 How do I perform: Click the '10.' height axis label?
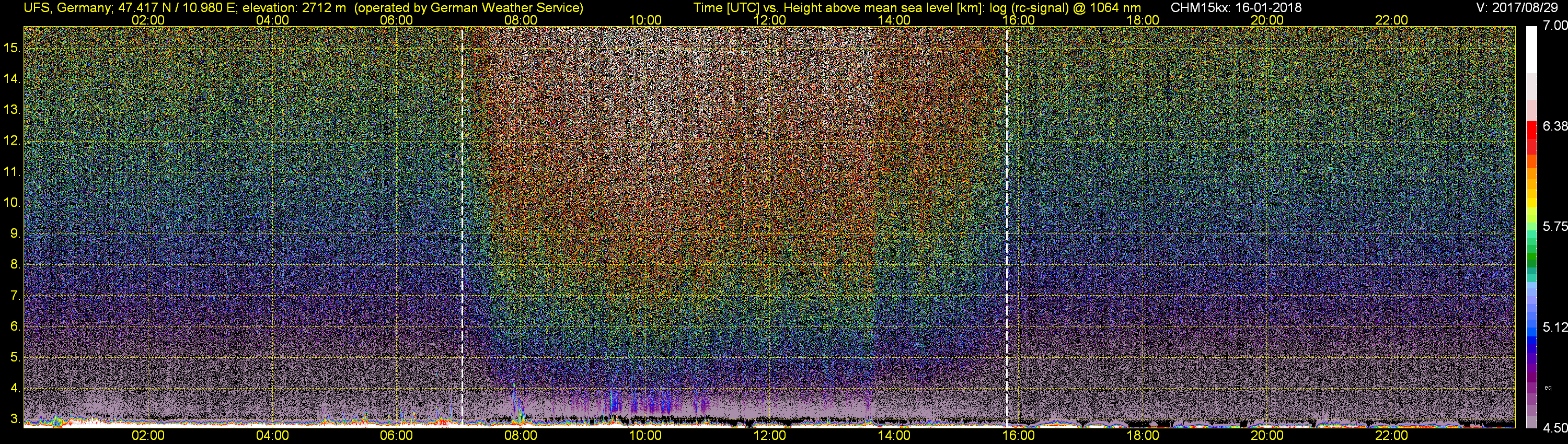[x=12, y=203]
